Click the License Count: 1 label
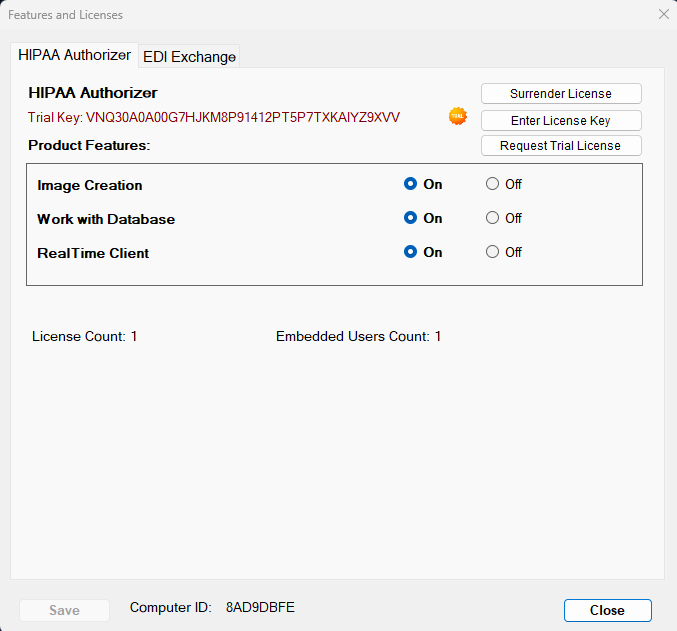The width and height of the screenshot is (677, 631). (85, 336)
